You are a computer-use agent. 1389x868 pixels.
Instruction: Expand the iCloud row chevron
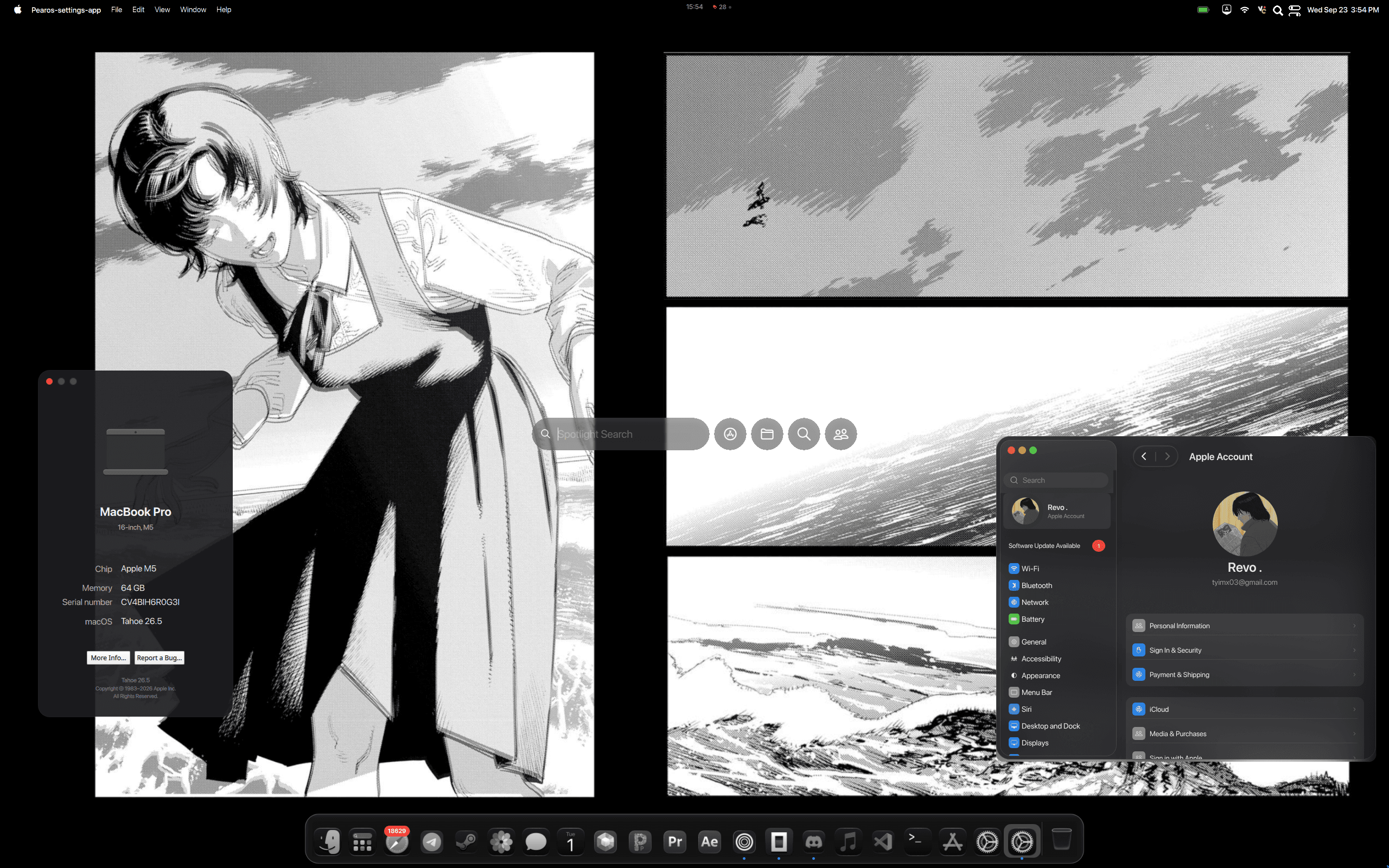point(1354,710)
